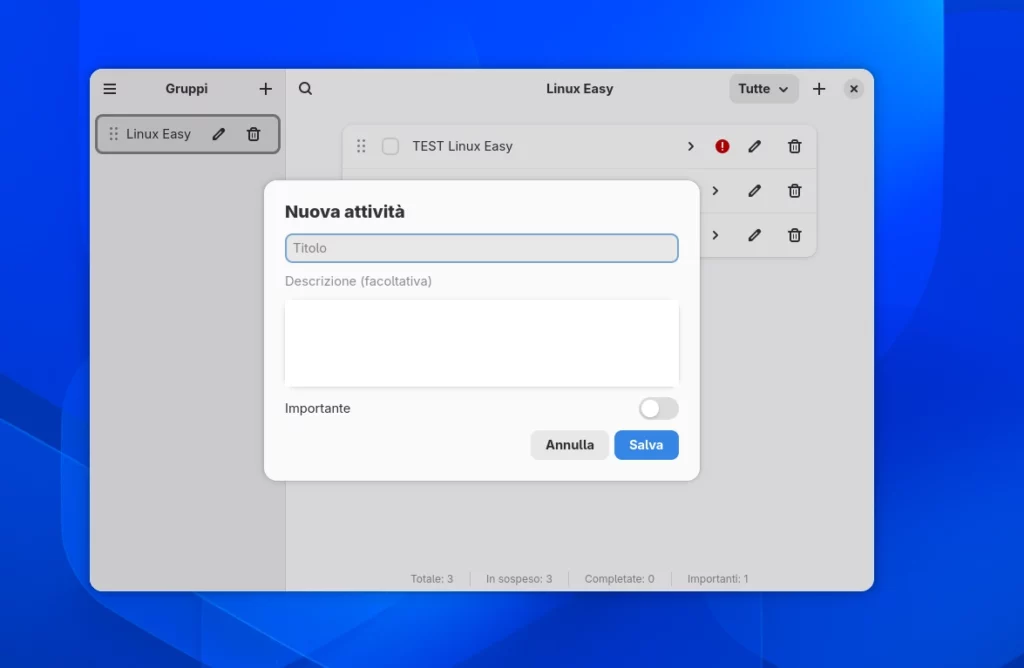The height and width of the screenshot is (668, 1024).
Task: Click the Completate: 0 status entry
Action: pos(619,579)
